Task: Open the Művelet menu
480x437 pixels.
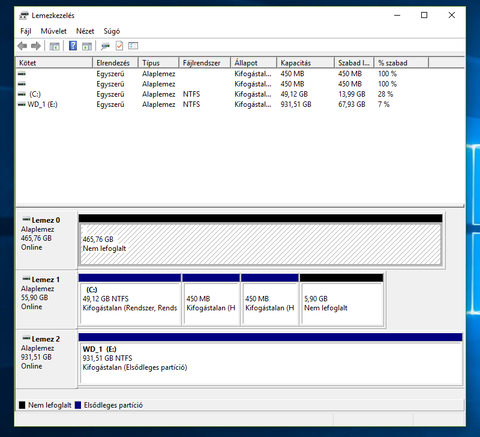Action: [x=54, y=31]
